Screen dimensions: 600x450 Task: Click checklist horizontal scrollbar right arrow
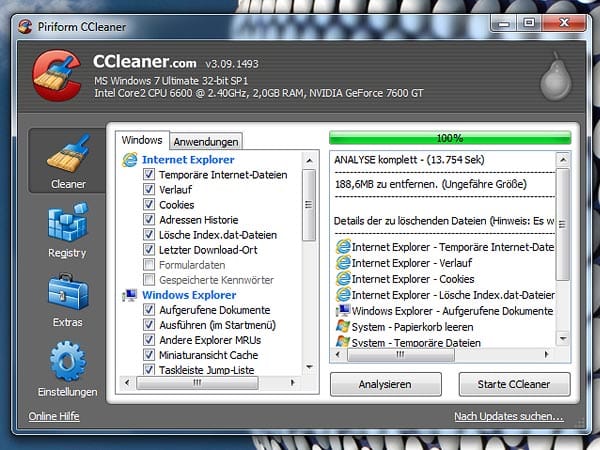(293, 382)
